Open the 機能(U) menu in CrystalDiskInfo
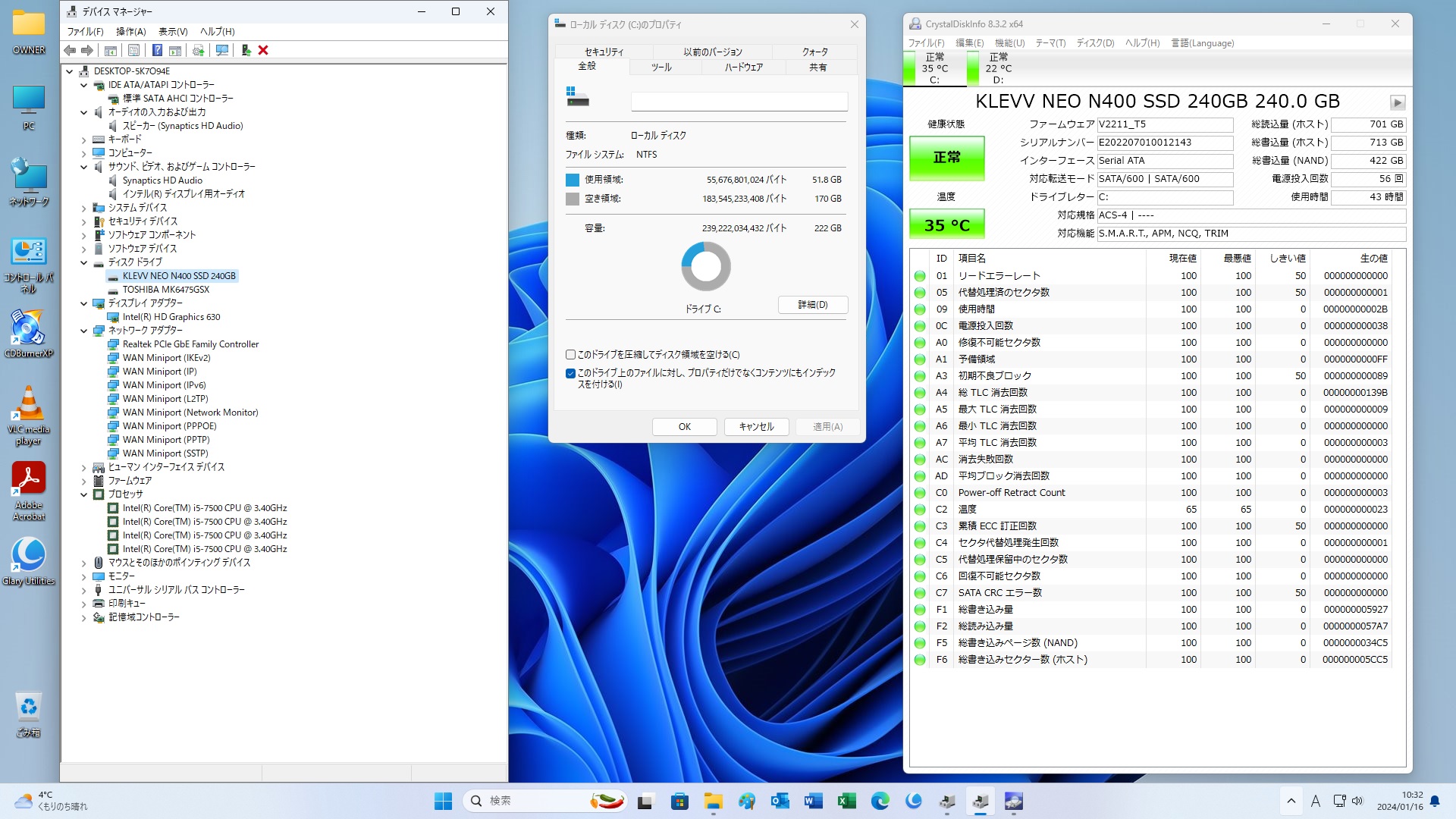 tap(1009, 43)
